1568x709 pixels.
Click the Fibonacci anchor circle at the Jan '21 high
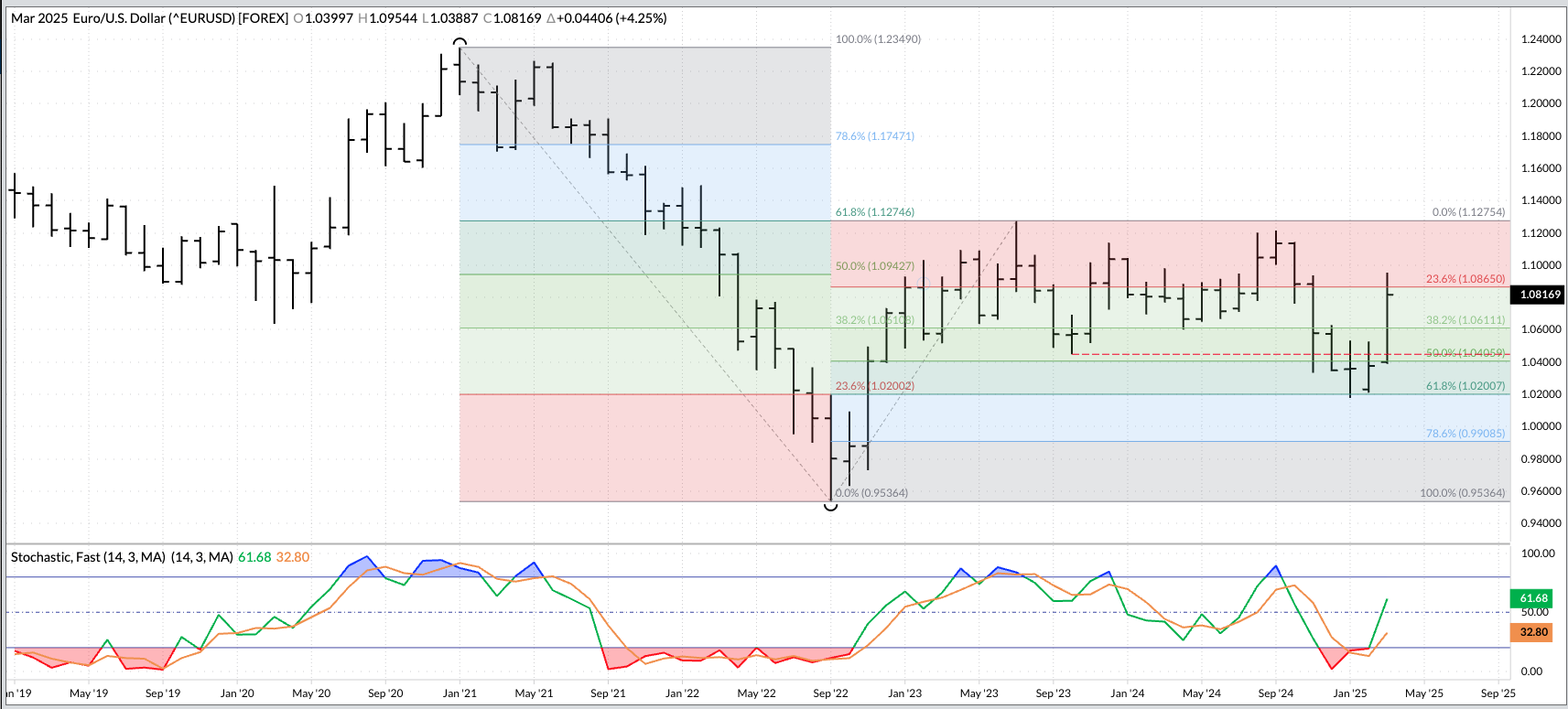click(x=460, y=43)
